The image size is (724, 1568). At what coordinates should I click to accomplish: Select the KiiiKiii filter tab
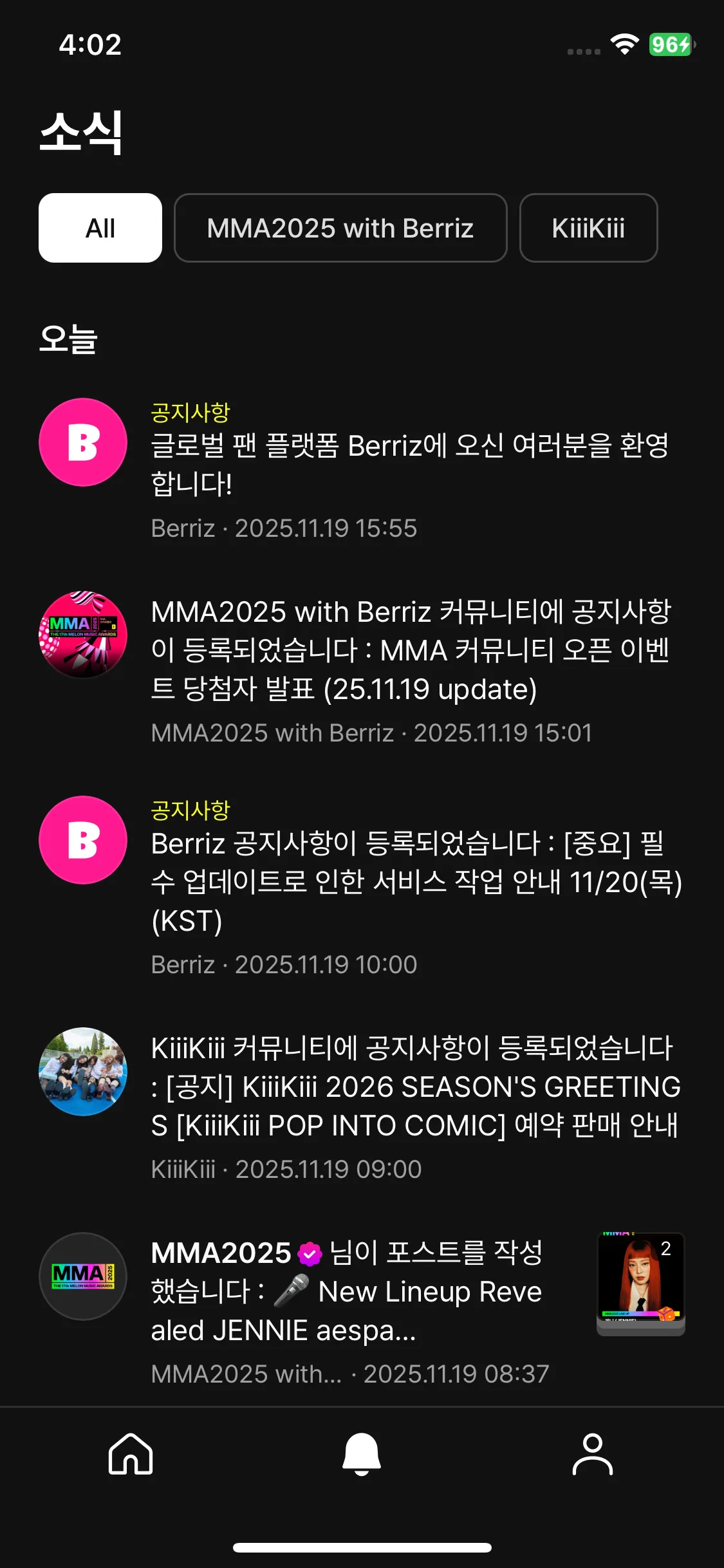click(588, 228)
